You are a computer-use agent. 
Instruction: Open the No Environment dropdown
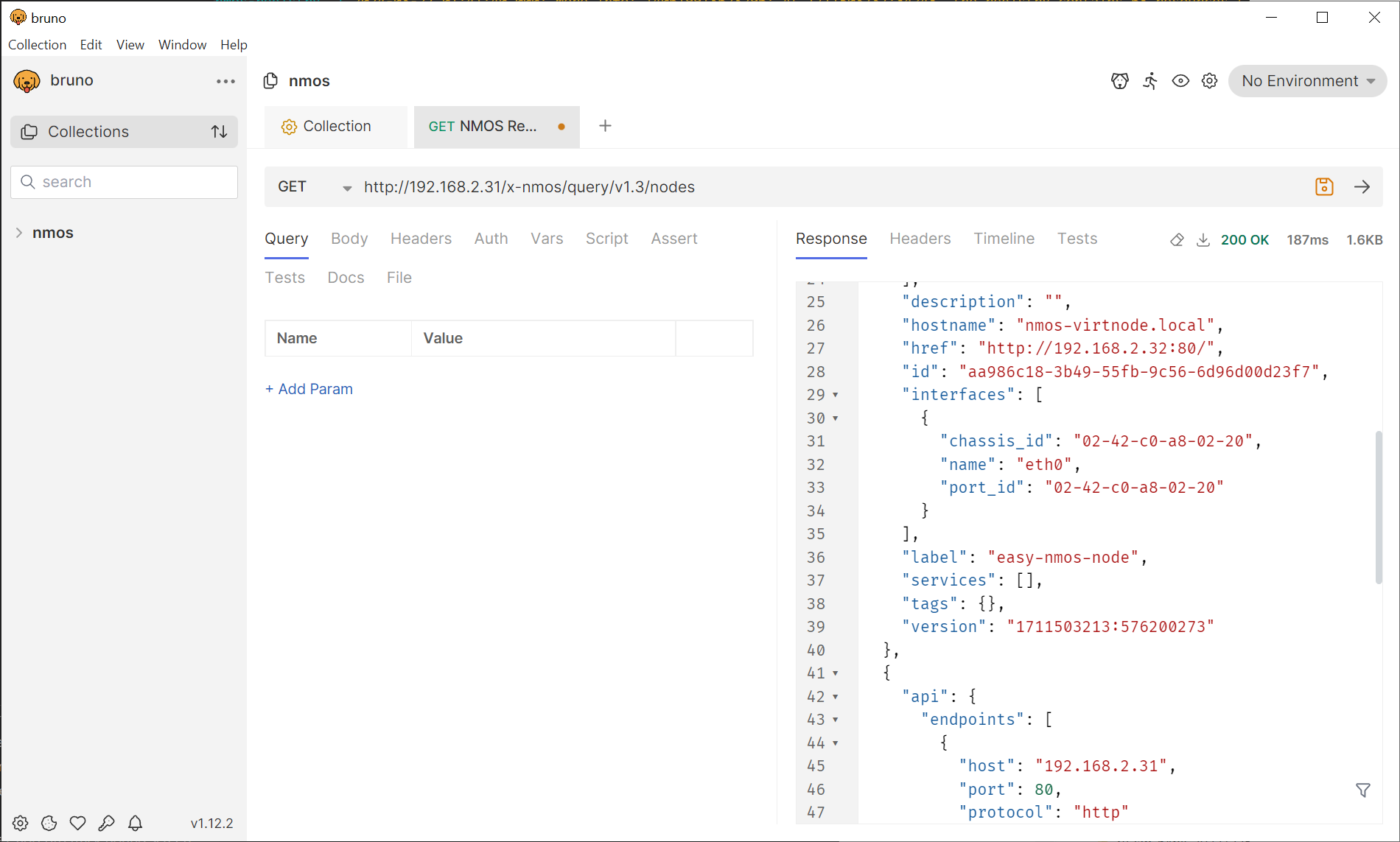pos(1307,81)
